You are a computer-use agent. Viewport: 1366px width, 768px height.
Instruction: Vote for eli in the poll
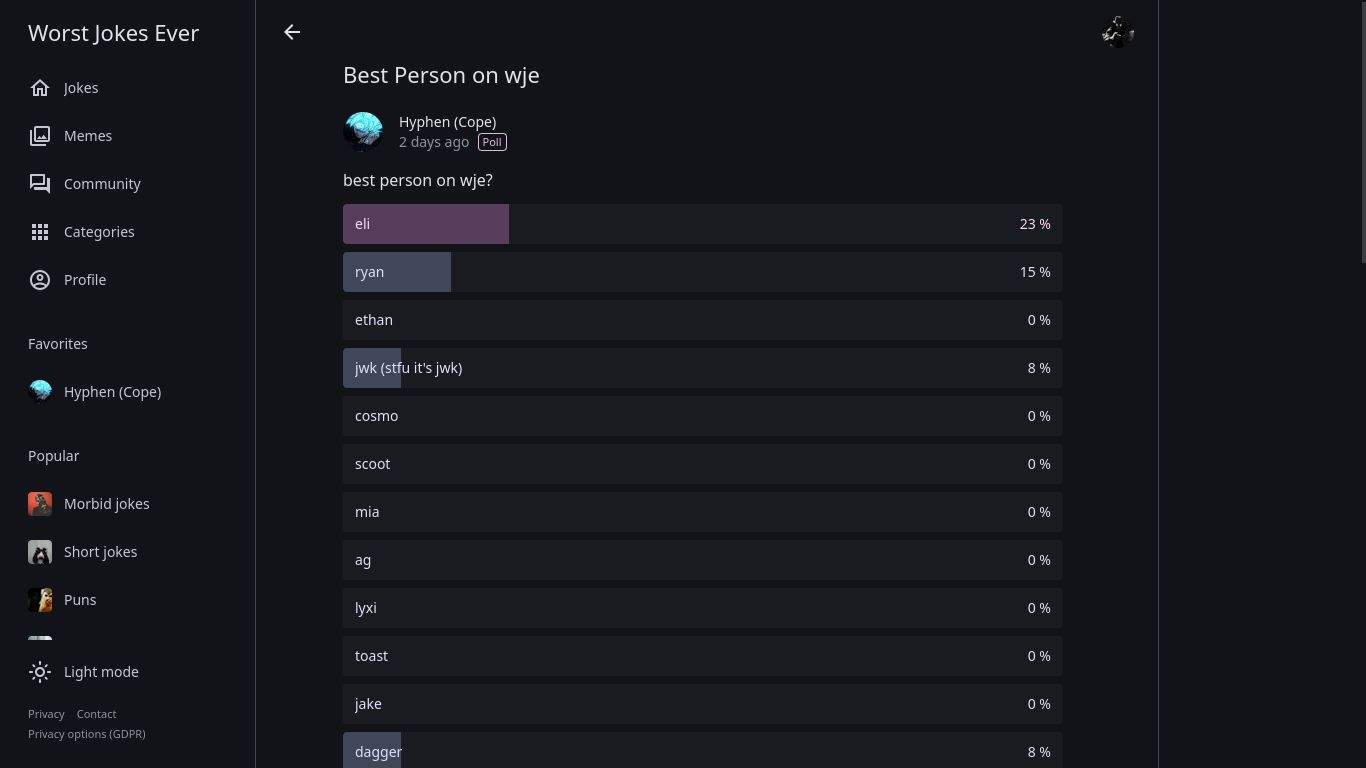702,224
